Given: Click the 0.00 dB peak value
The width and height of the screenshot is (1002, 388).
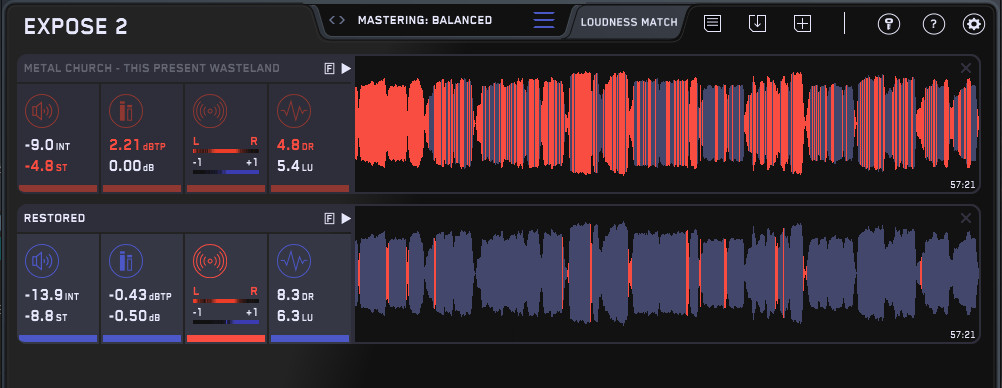Looking at the screenshot, I should point(132,167).
